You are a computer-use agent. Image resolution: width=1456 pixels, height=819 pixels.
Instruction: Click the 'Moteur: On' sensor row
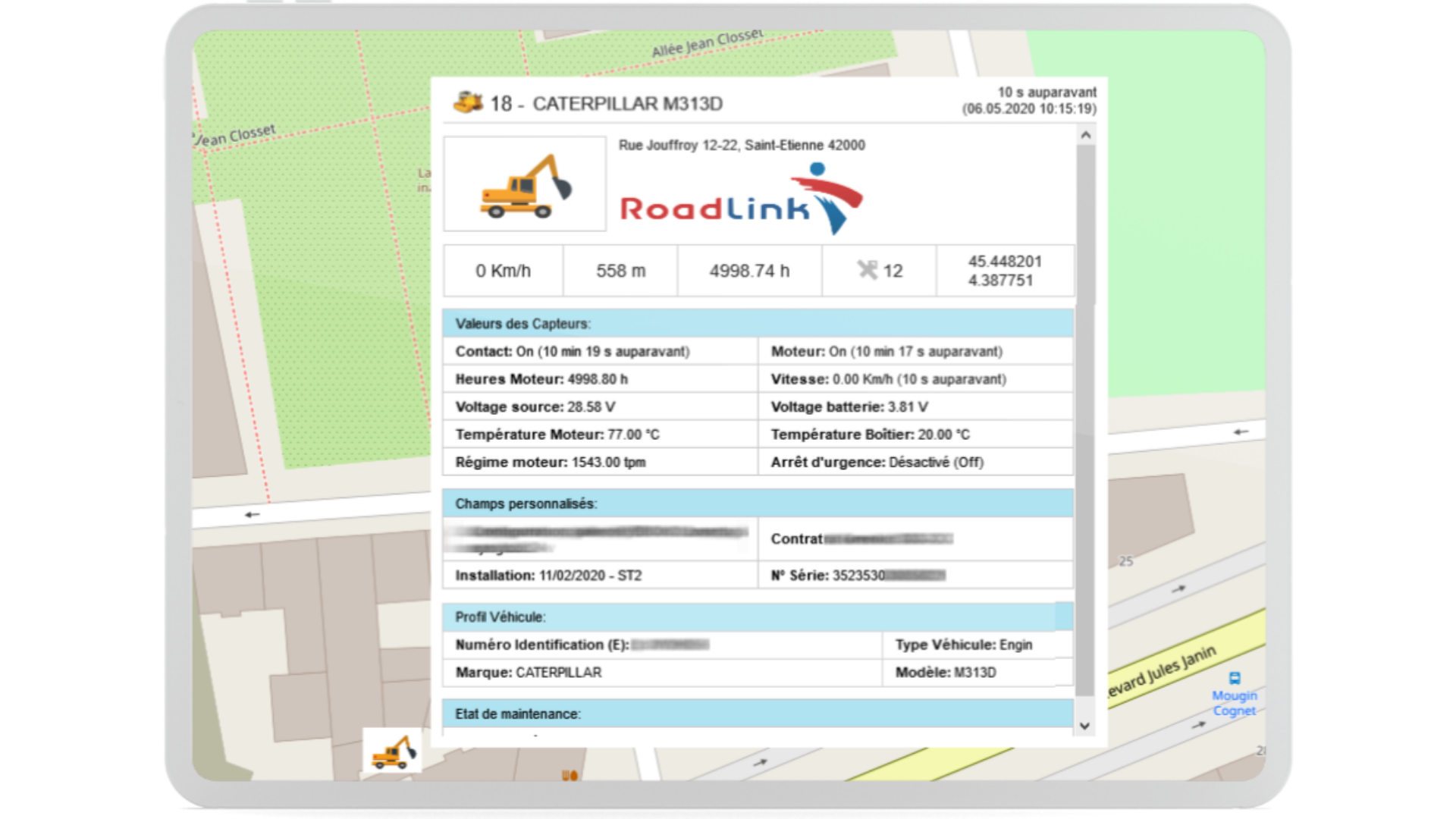pos(916,351)
